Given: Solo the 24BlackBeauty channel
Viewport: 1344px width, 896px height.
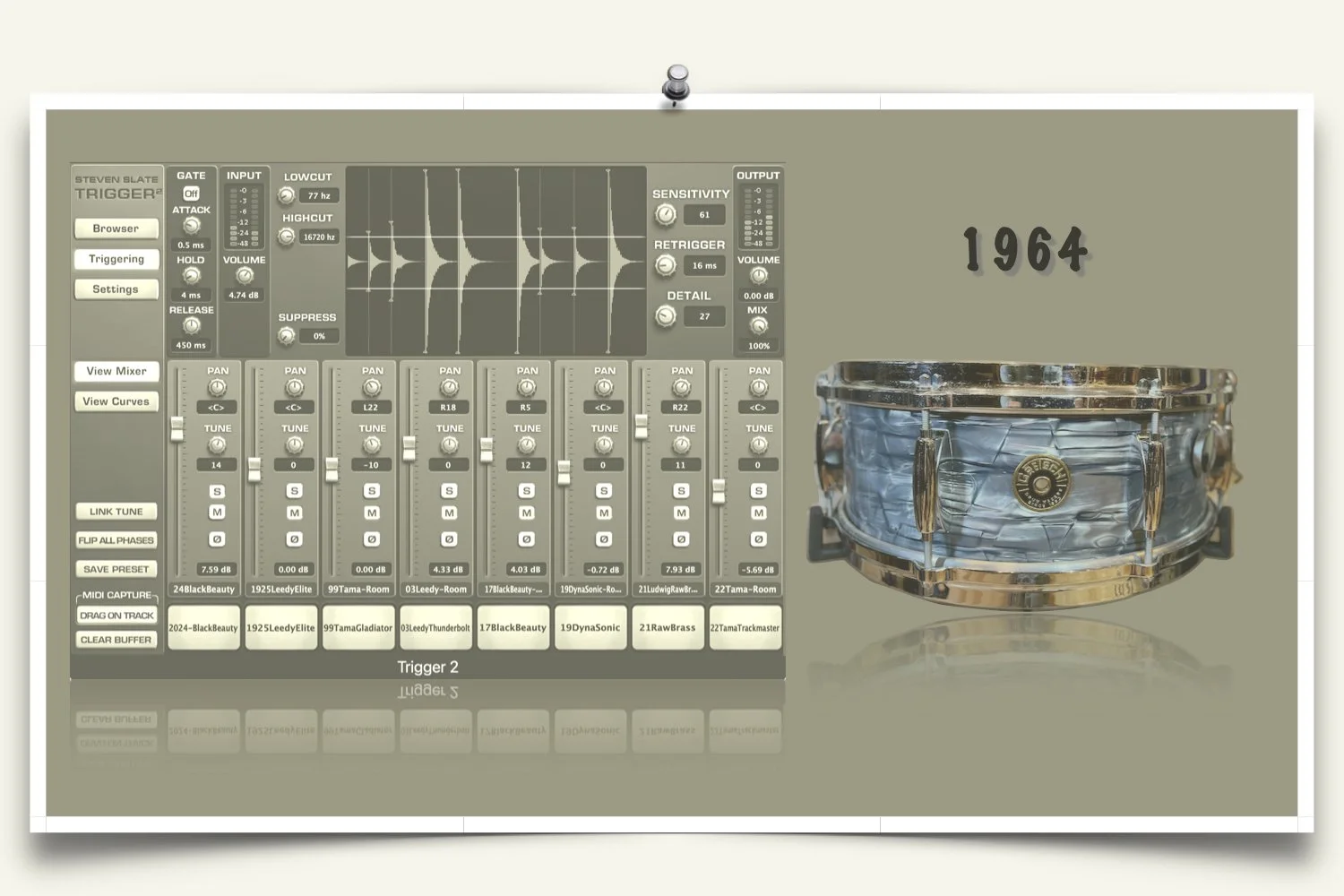Looking at the screenshot, I should coord(217,491).
